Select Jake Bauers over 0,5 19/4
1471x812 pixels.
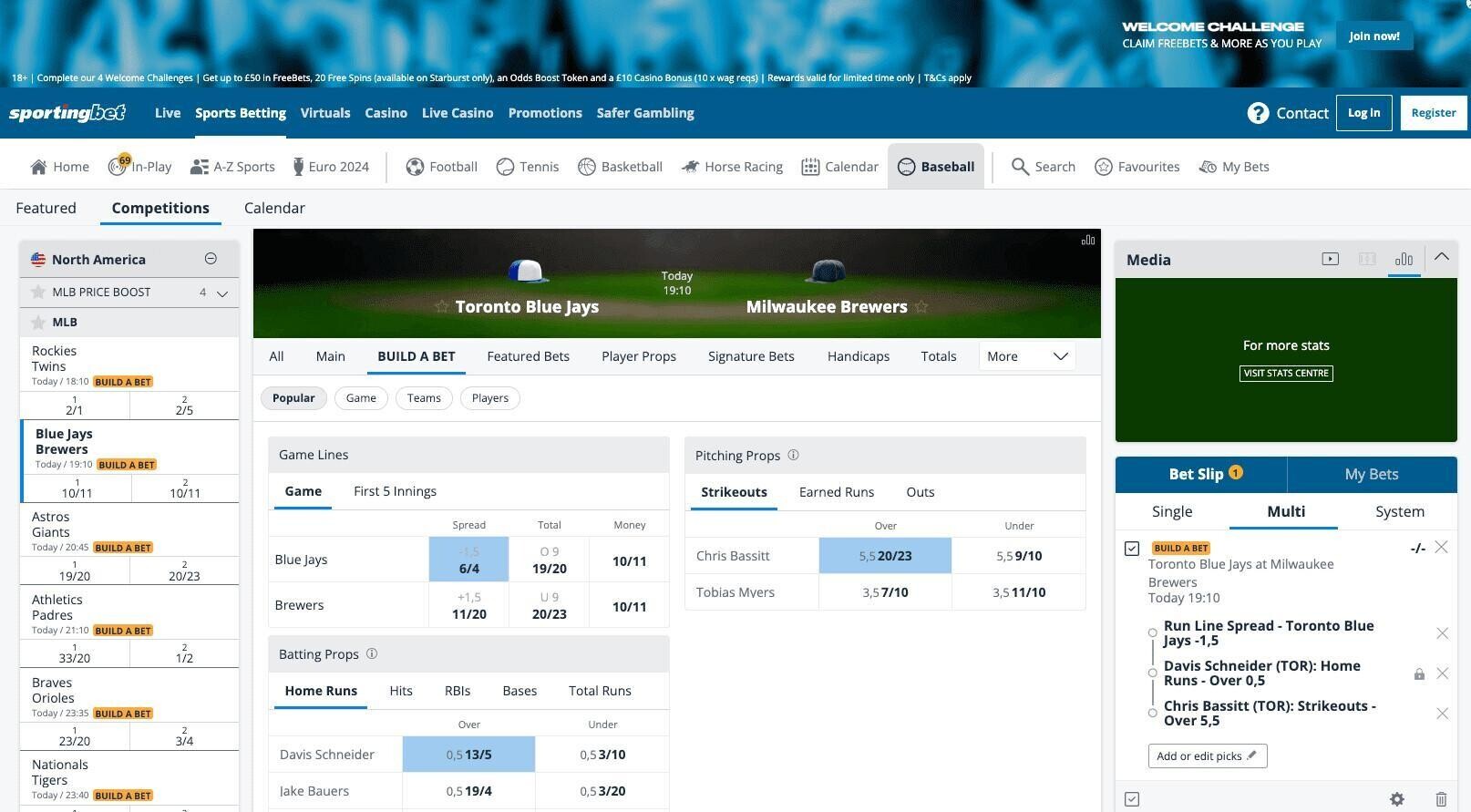pos(468,791)
